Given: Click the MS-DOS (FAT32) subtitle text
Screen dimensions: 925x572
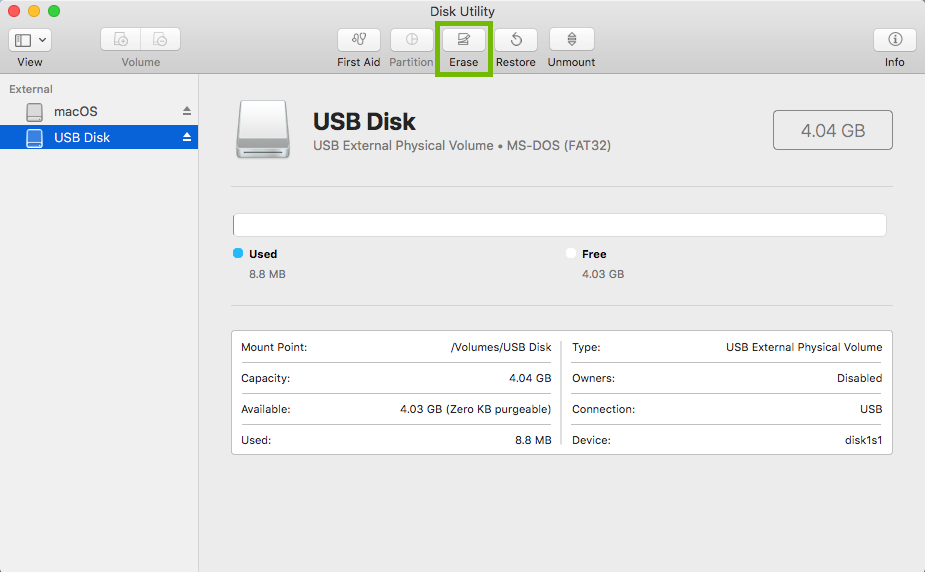Looking at the screenshot, I should [559, 146].
